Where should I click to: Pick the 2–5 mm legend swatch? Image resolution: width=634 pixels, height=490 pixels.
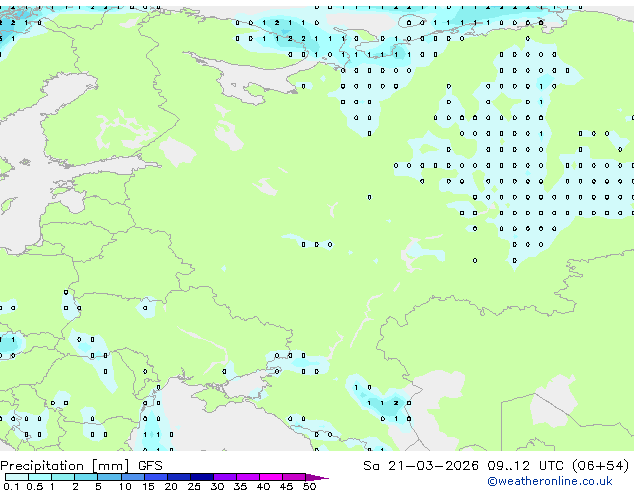[86, 477]
